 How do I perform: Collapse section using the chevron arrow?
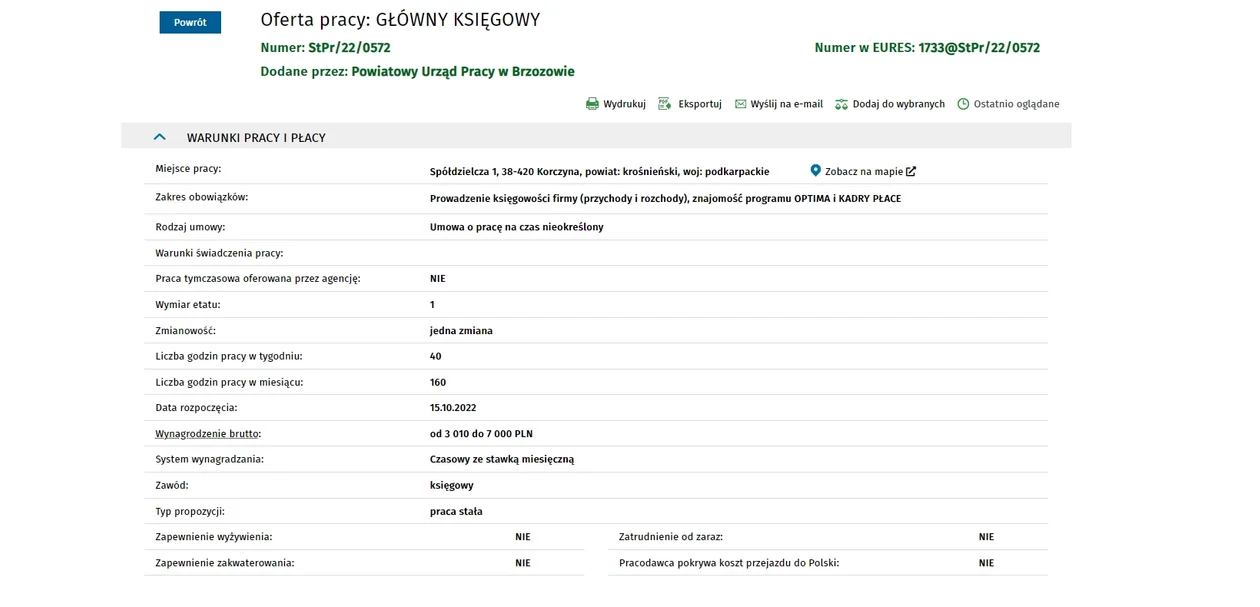click(159, 137)
